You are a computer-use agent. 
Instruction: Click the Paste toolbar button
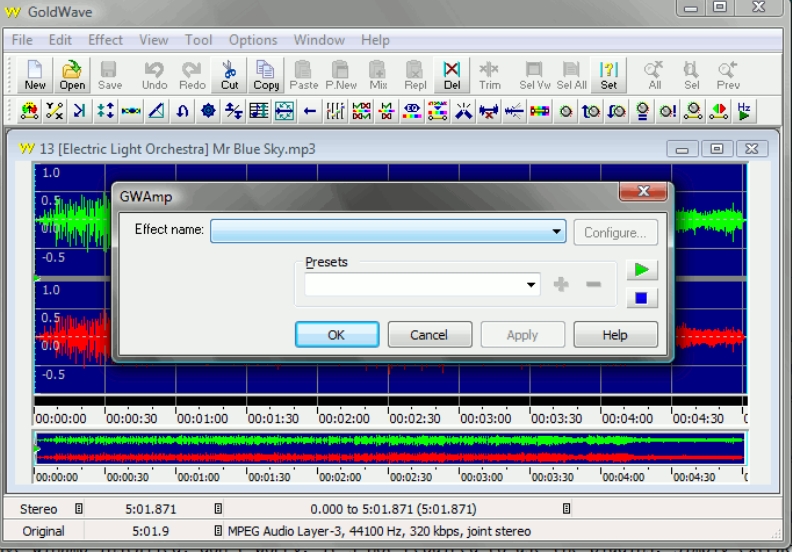(x=304, y=75)
